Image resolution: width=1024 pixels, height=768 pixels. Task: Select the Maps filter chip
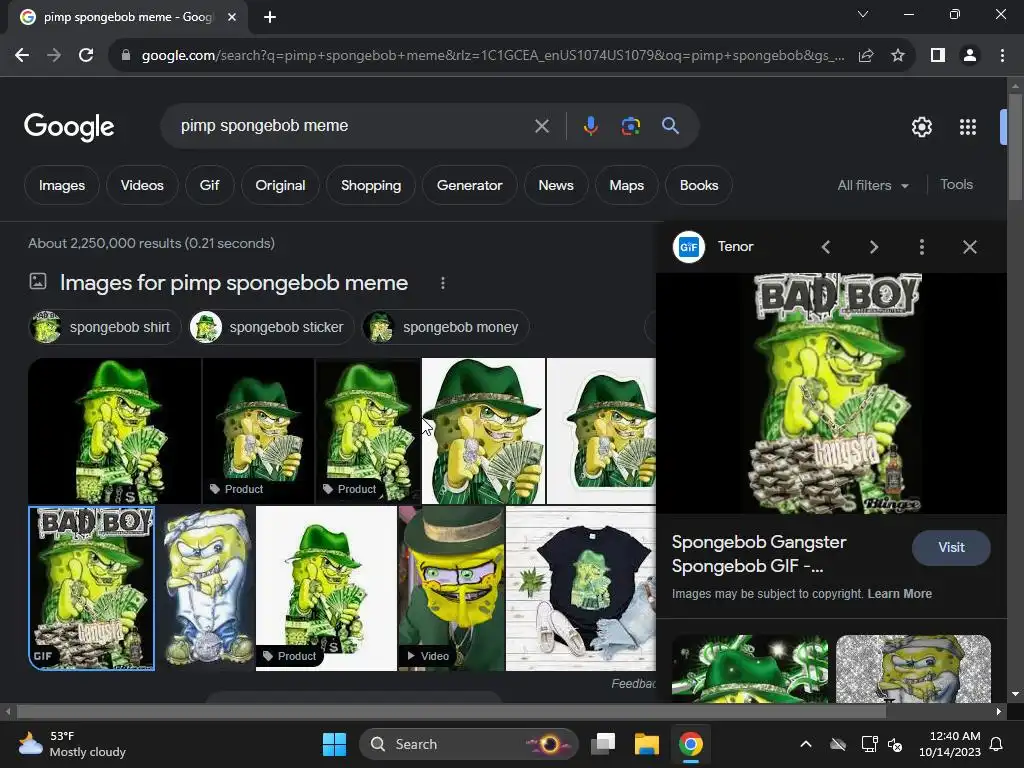pyautogui.click(x=626, y=185)
